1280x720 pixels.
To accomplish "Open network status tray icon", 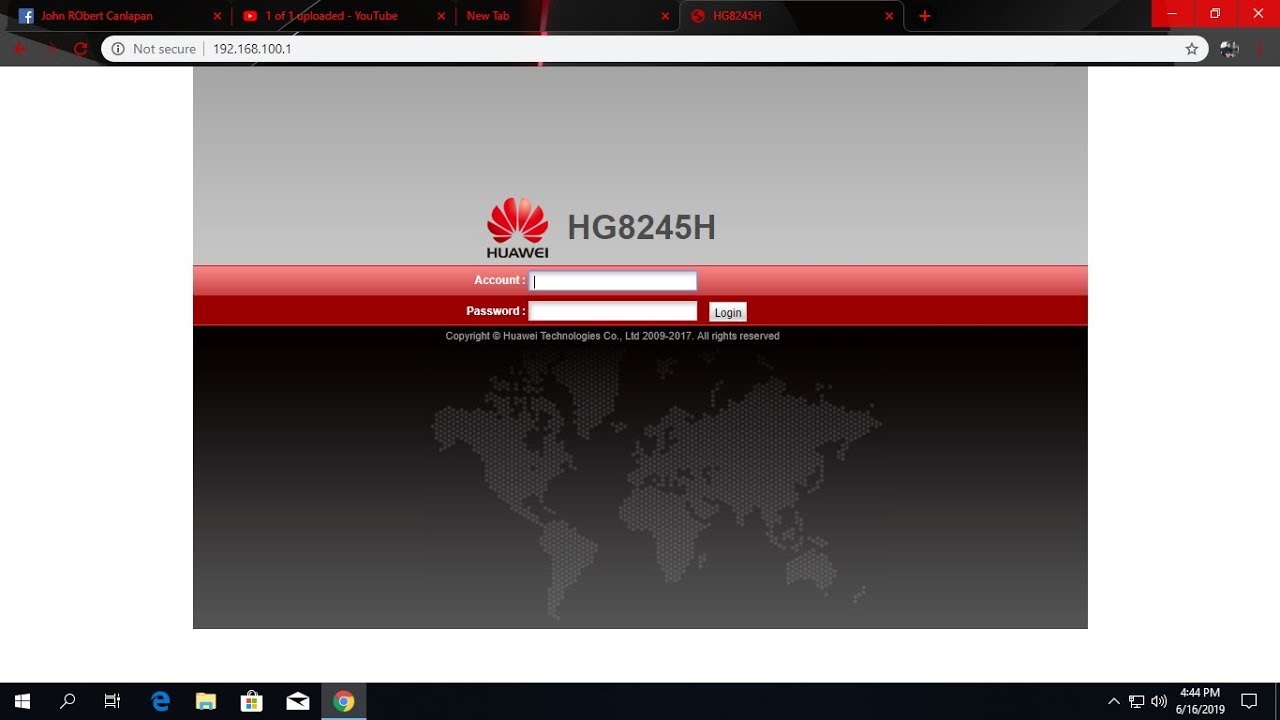I will pyautogui.click(x=1137, y=701).
